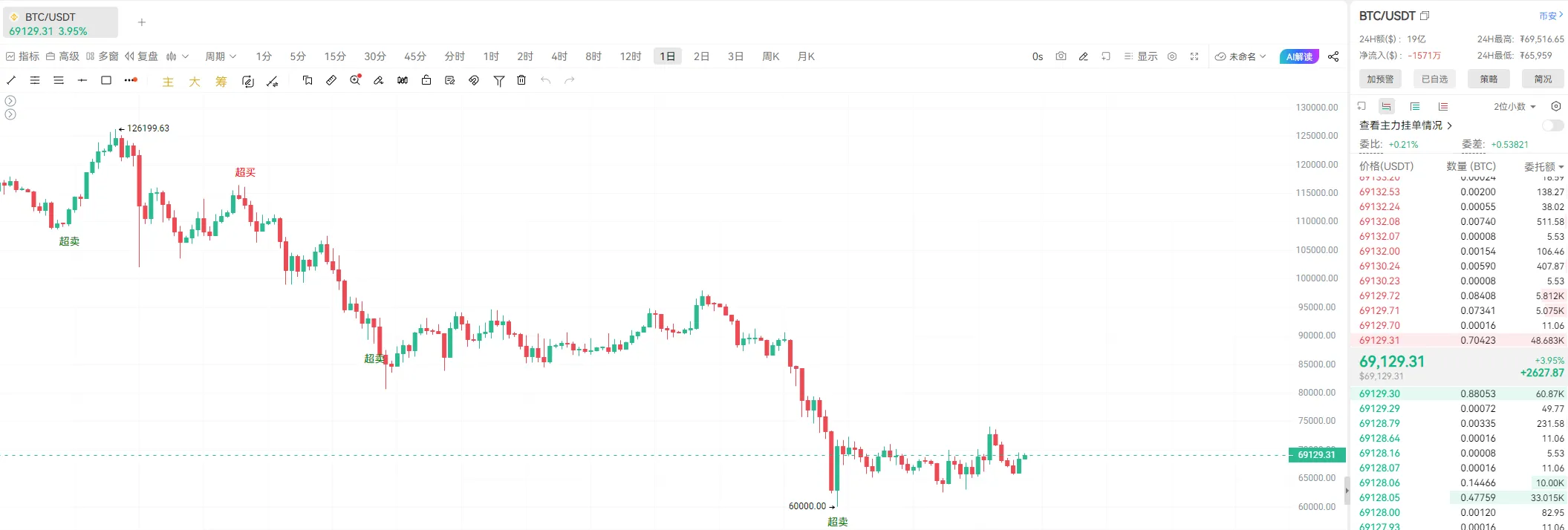Switch to the 4时 timeframe
Image resolution: width=1568 pixels, height=530 pixels.
point(559,56)
